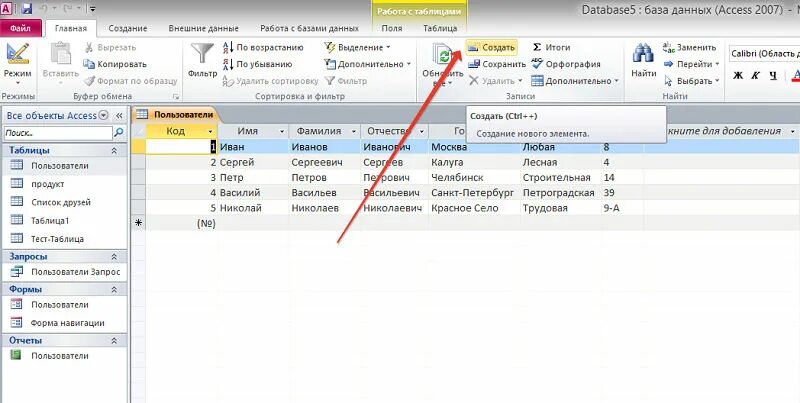The height and width of the screenshot is (403, 800).
Task: Click Save record (Сохранить) button
Action: (497, 64)
